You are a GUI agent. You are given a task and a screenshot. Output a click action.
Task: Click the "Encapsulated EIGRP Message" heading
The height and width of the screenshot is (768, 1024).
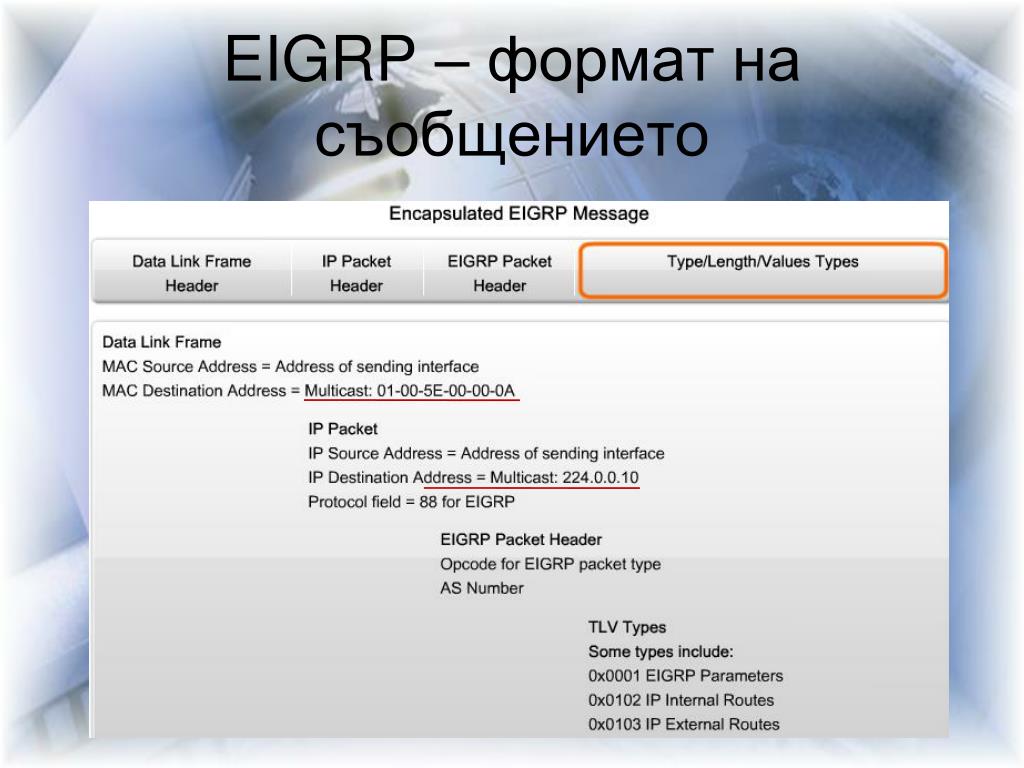coord(519,214)
